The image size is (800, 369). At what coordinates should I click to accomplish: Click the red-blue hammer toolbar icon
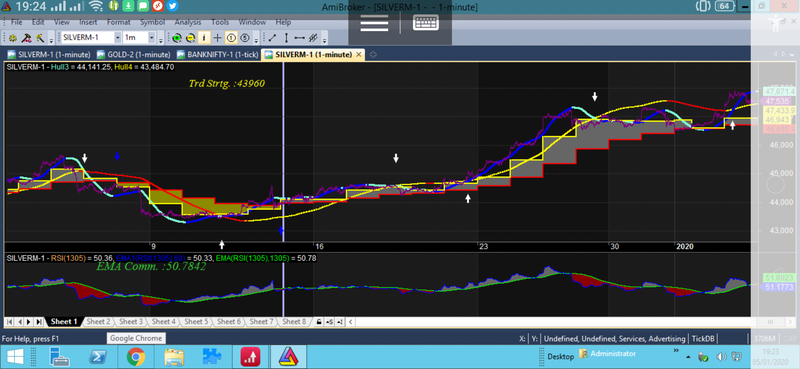point(26,38)
